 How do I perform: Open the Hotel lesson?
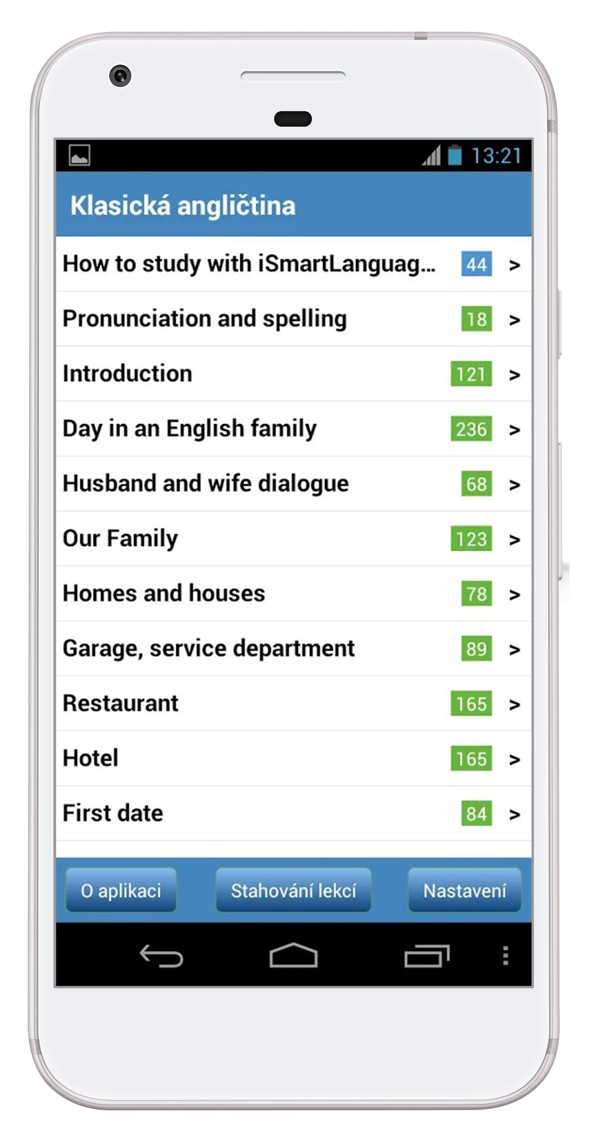pyautogui.click(x=294, y=758)
